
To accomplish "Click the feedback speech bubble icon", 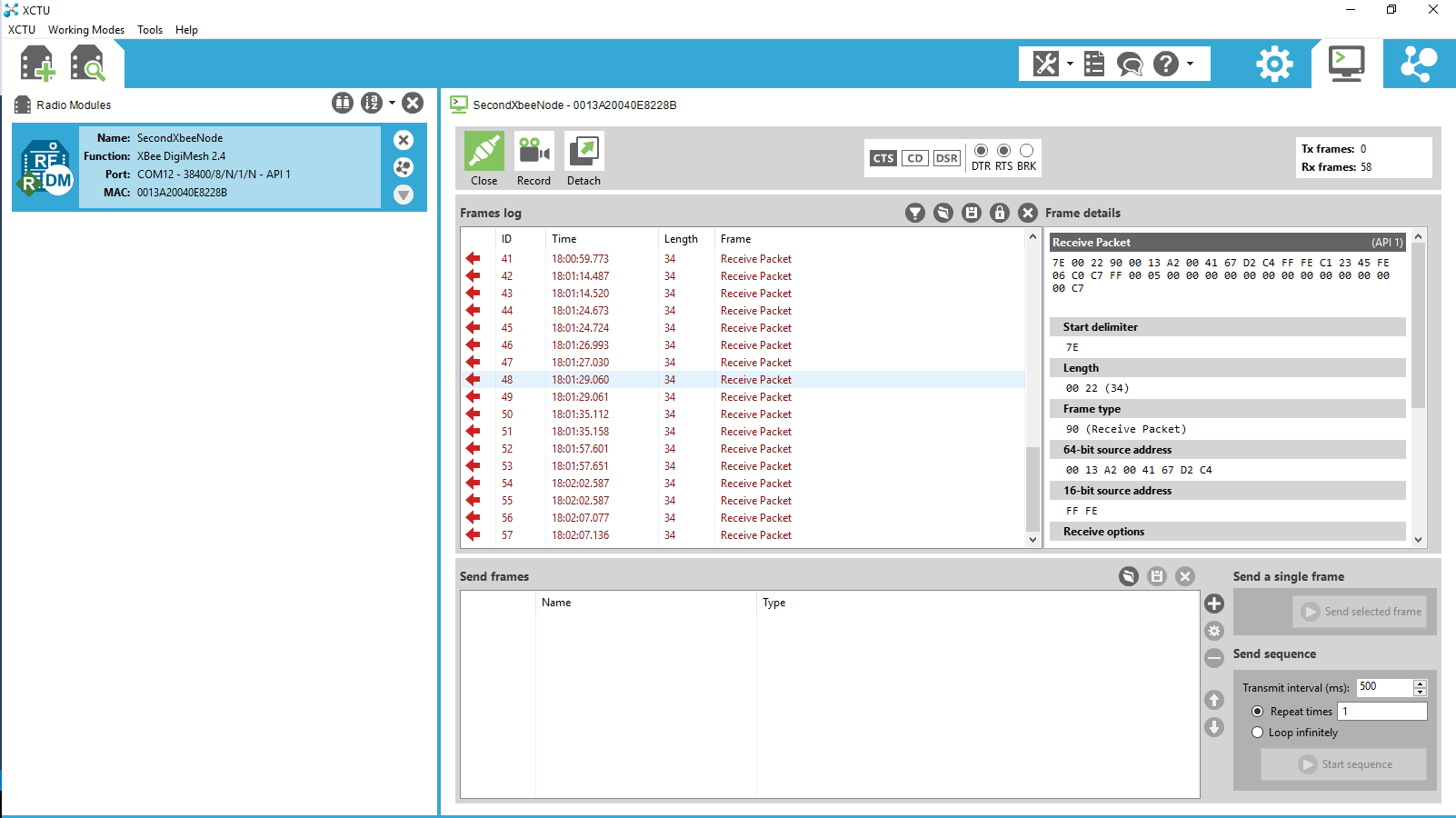I will (x=1130, y=64).
